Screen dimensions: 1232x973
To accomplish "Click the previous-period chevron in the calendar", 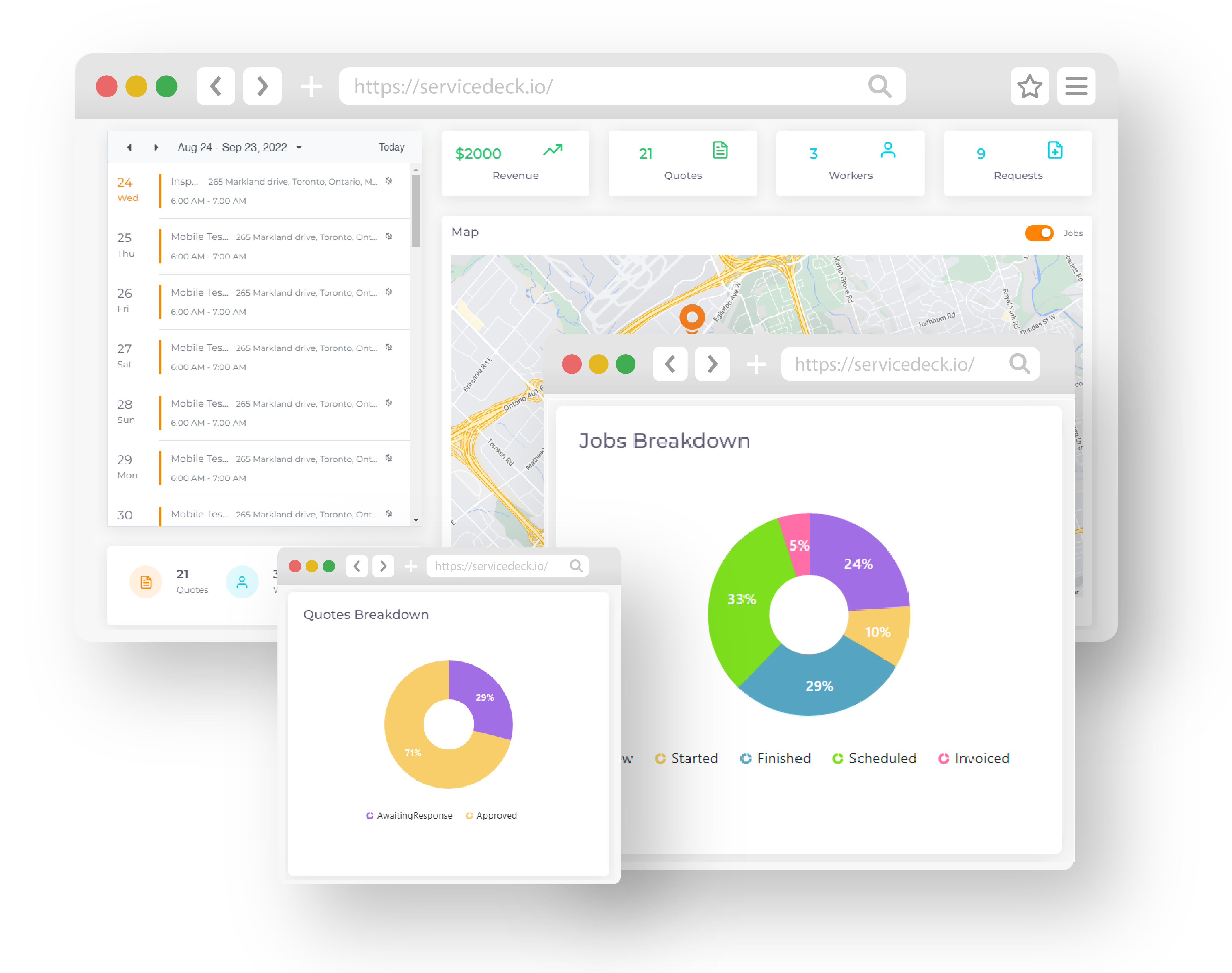I will (x=129, y=146).
